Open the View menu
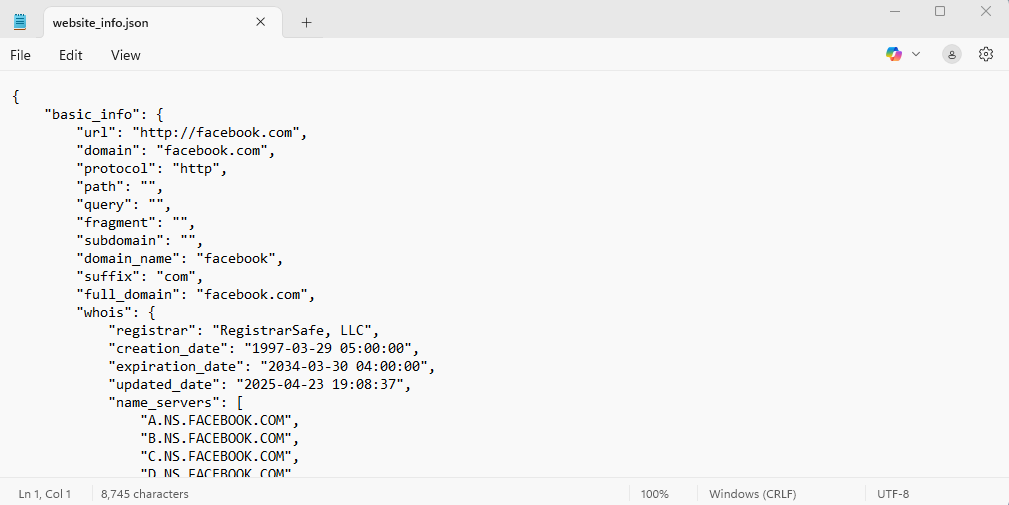This screenshot has height=505, width=1009. tap(125, 55)
